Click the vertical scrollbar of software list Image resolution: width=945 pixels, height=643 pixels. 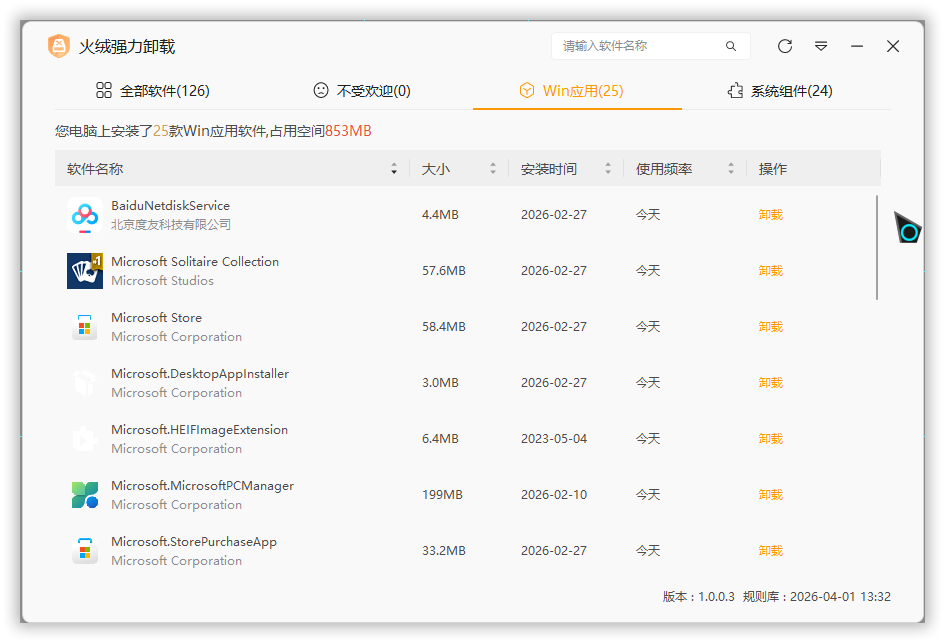[x=877, y=247]
